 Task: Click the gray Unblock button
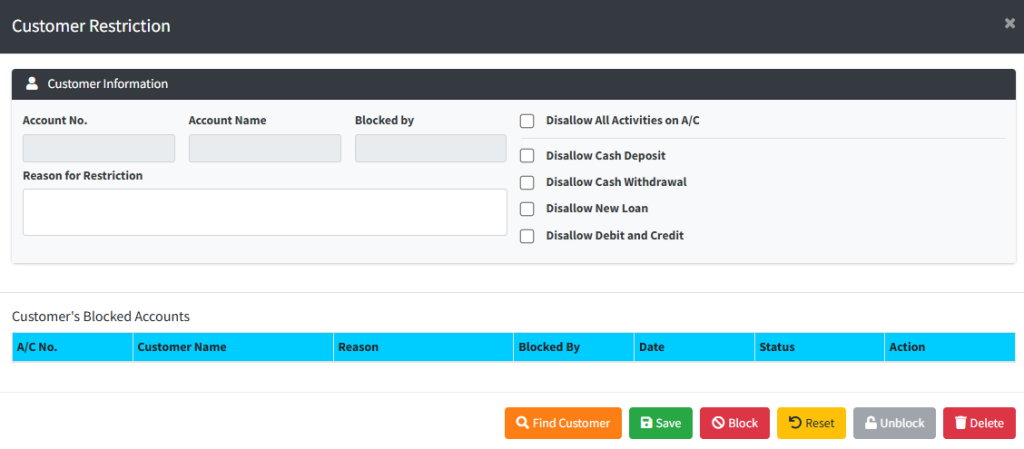[x=894, y=423]
